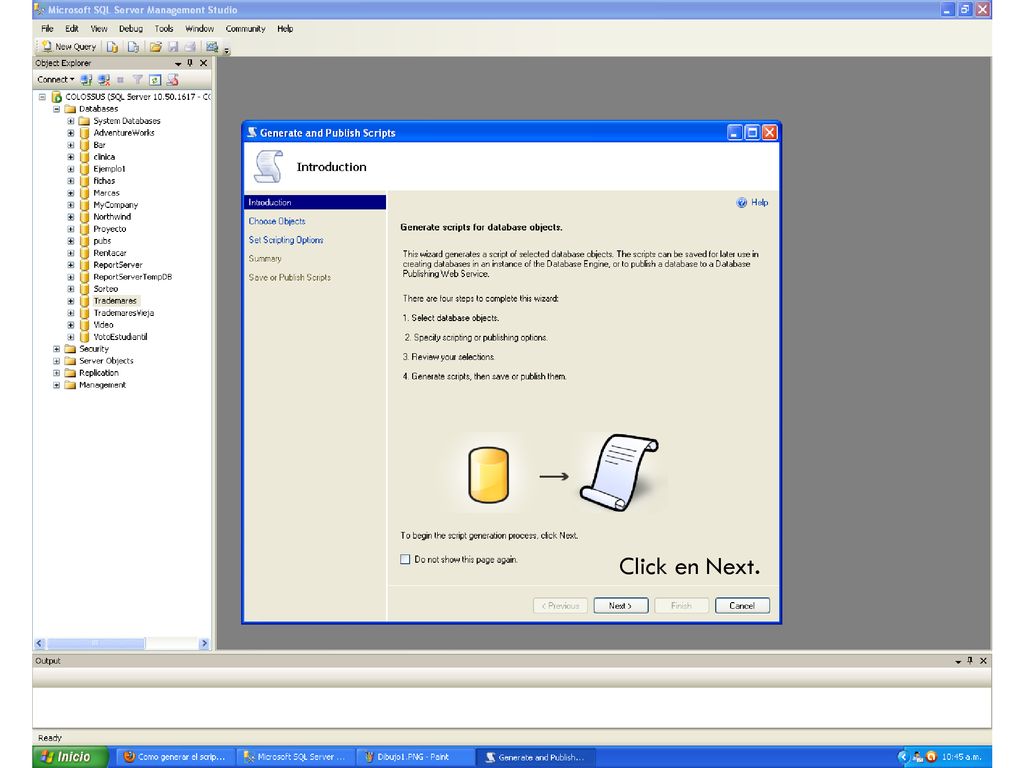Viewport: 1024px width, 768px height.
Task: Click the Analysis Services query icon
Action: click(133, 46)
